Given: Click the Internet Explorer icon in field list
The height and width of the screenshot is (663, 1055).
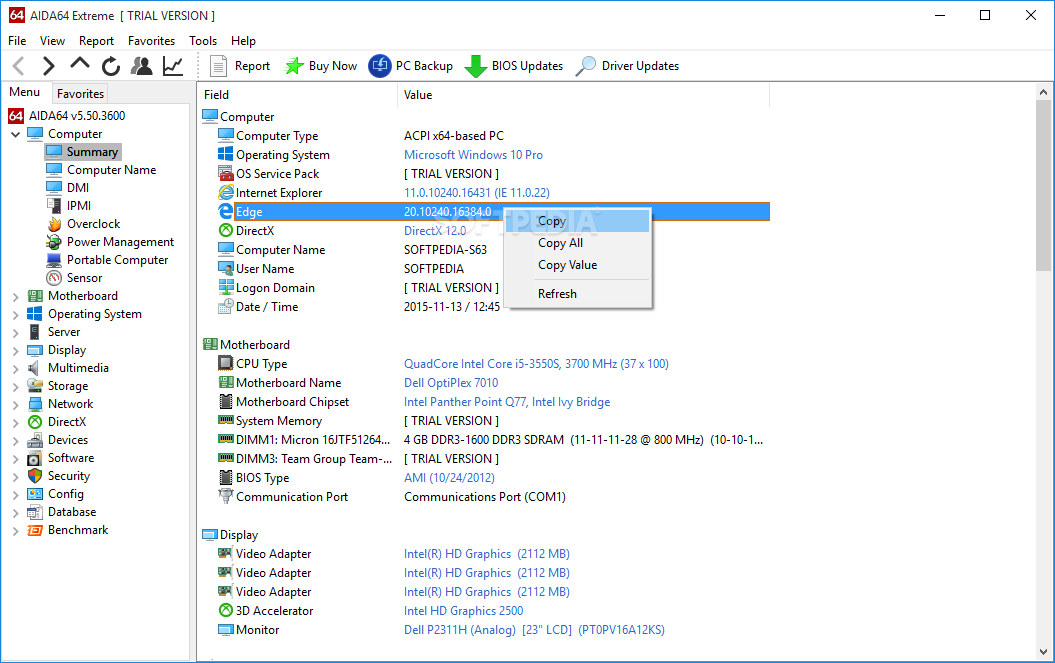Looking at the screenshot, I should pos(226,193).
